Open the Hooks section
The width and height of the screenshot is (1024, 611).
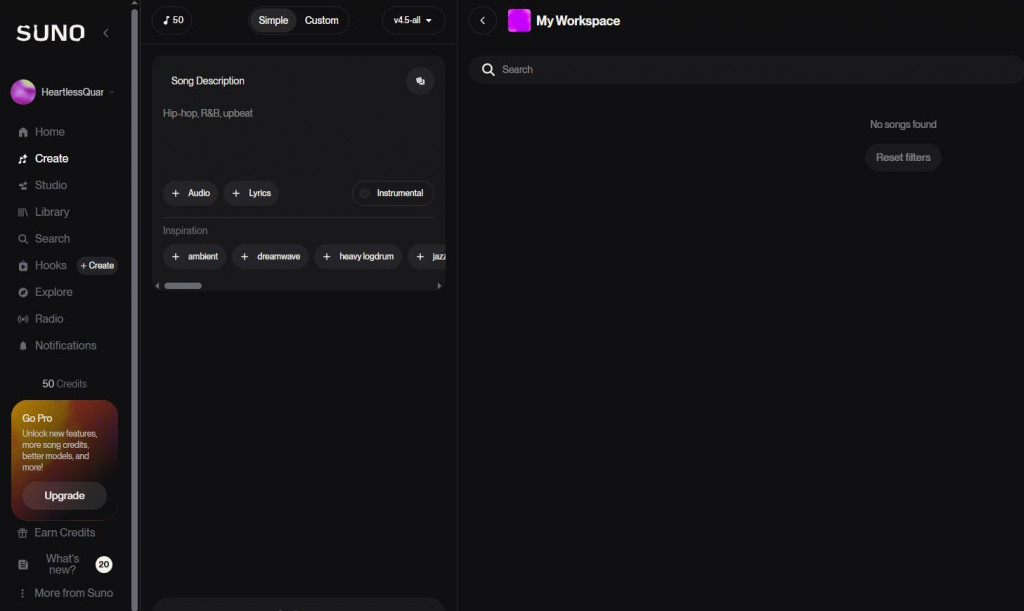pos(50,266)
